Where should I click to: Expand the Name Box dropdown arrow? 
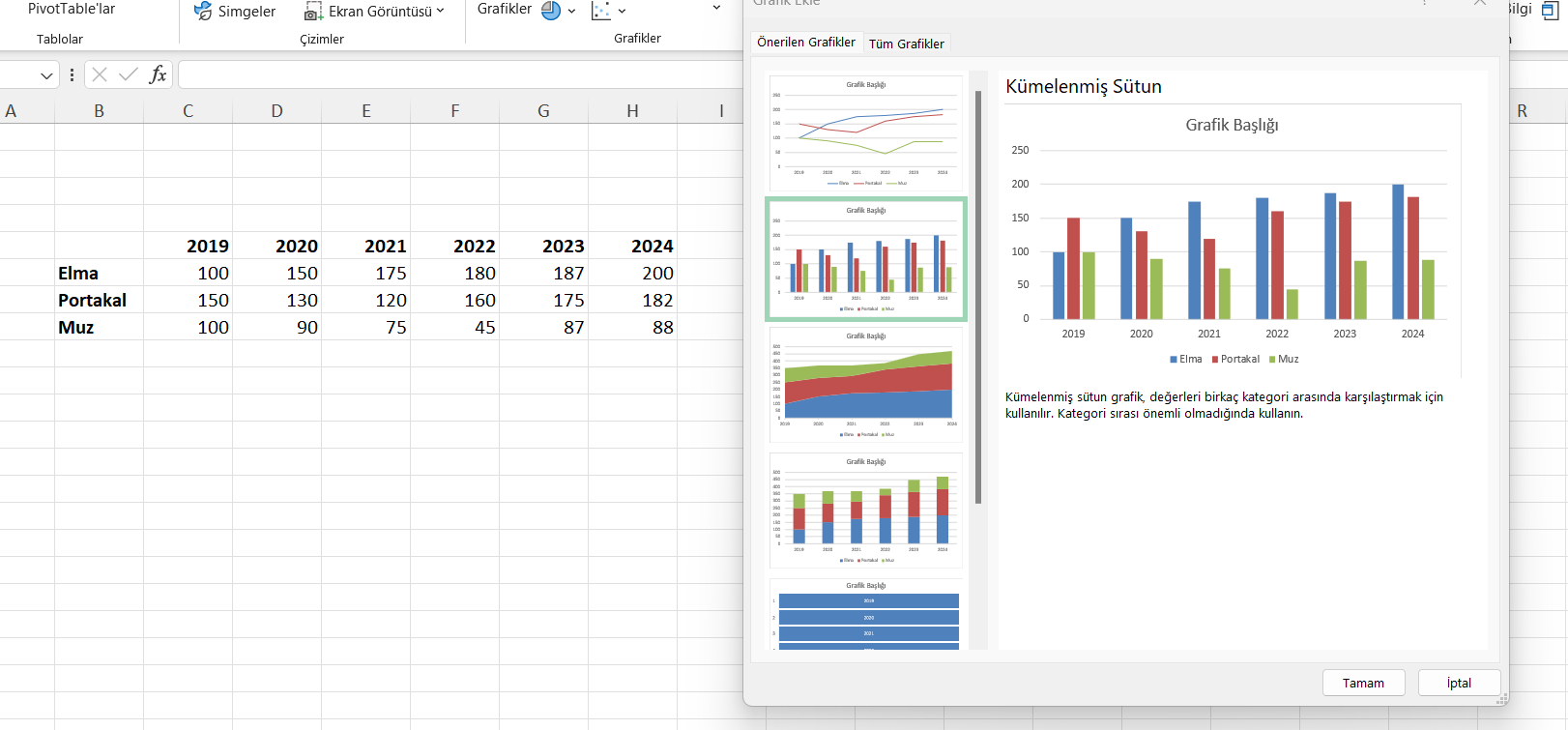coord(46,75)
